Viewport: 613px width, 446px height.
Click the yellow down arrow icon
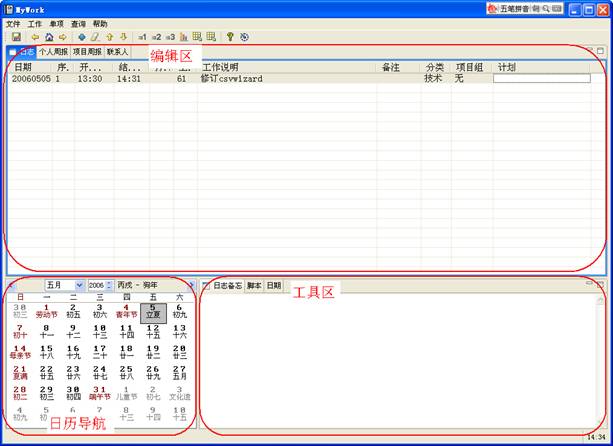(x=123, y=37)
